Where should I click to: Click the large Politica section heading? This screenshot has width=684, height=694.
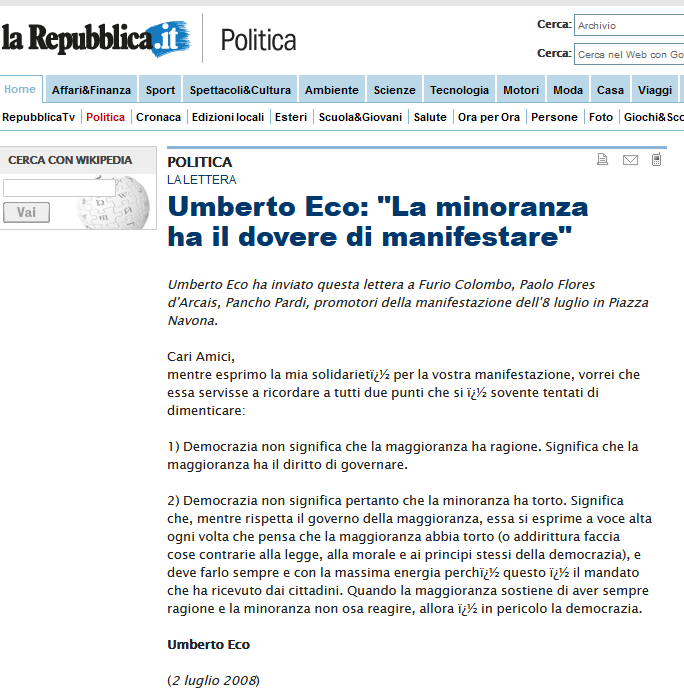tap(259, 40)
